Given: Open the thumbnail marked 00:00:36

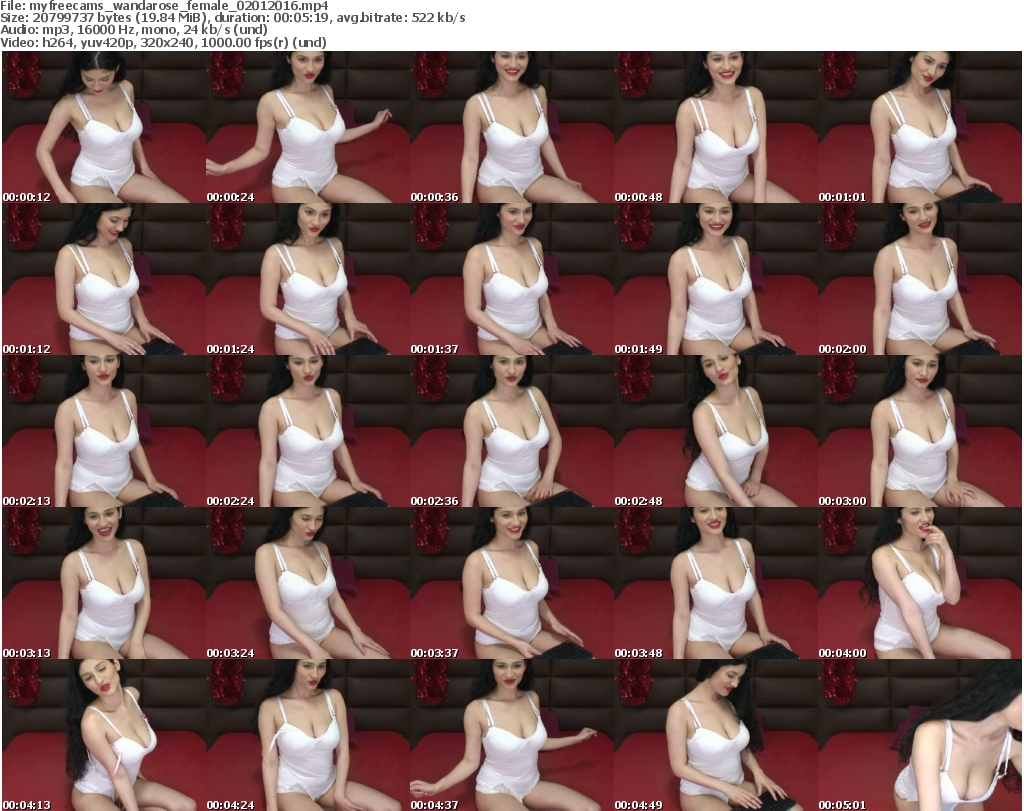Looking at the screenshot, I should coord(512,127).
